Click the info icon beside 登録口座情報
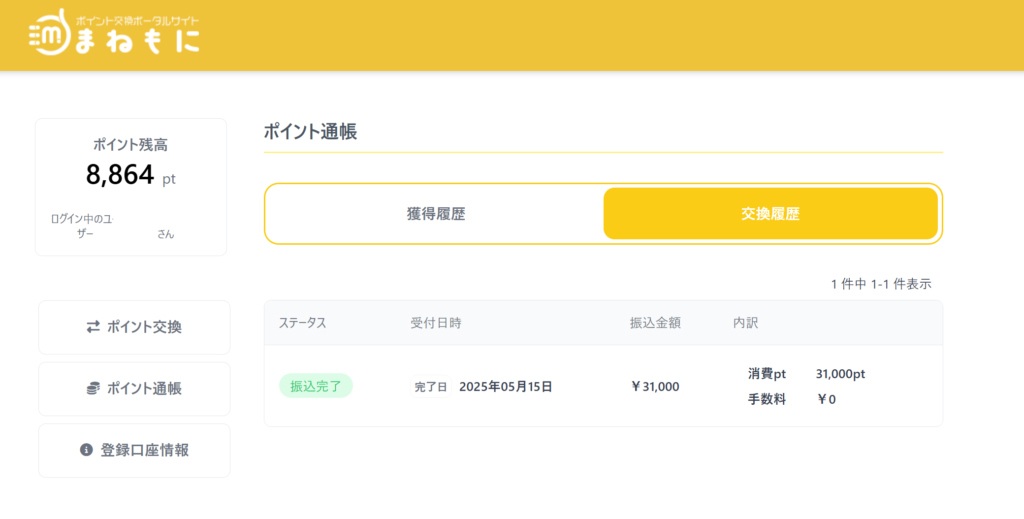The image size is (1024, 519). pos(86,450)
